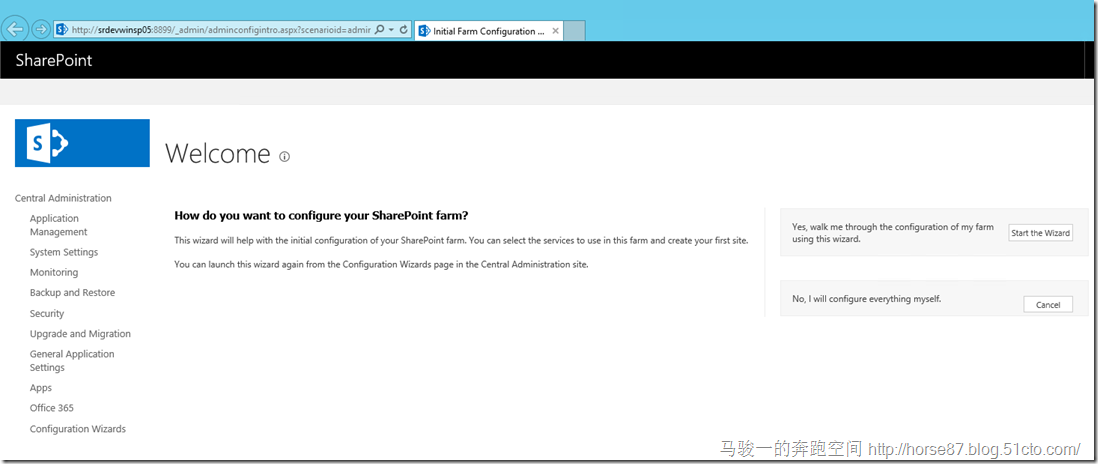This screenshot has width=1098, height=464.
Task: Click the search magnifier icon in address bar
Action: pyautogui.click(x=380, y=30)
